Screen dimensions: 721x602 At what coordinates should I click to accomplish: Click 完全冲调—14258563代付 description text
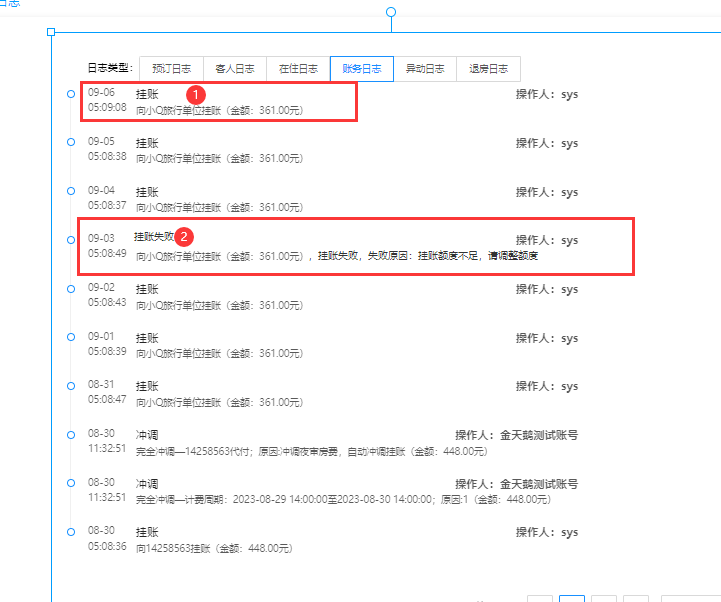[311, 452]
